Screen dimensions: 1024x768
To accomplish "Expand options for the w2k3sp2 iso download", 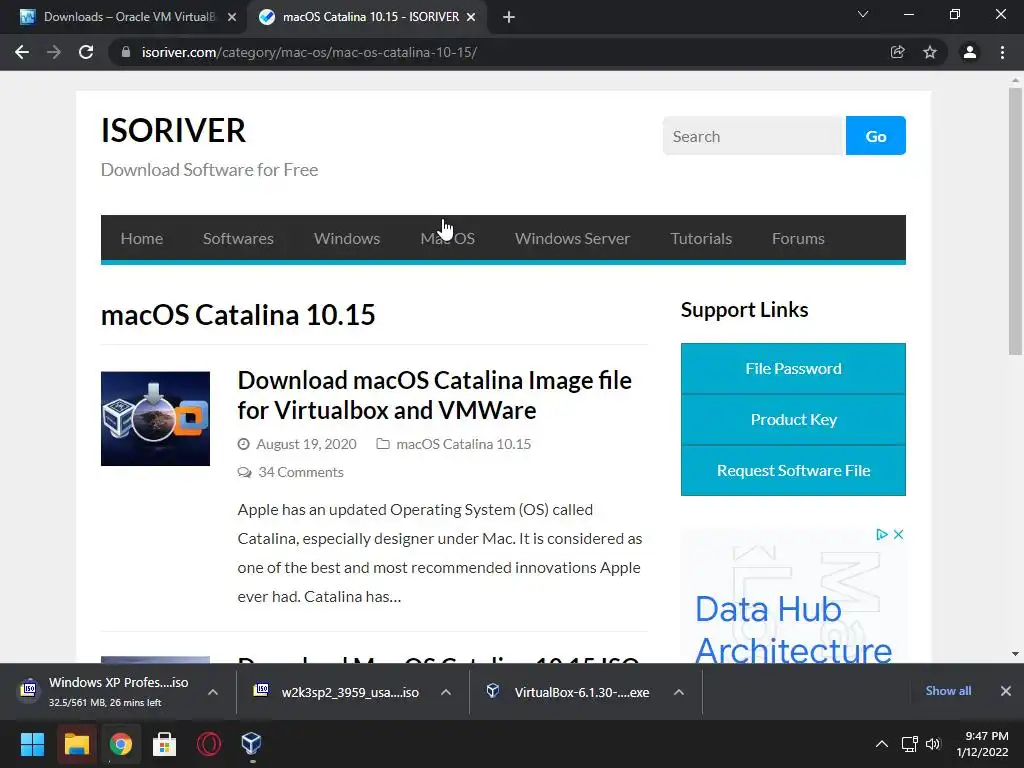I will coord(445,692).
